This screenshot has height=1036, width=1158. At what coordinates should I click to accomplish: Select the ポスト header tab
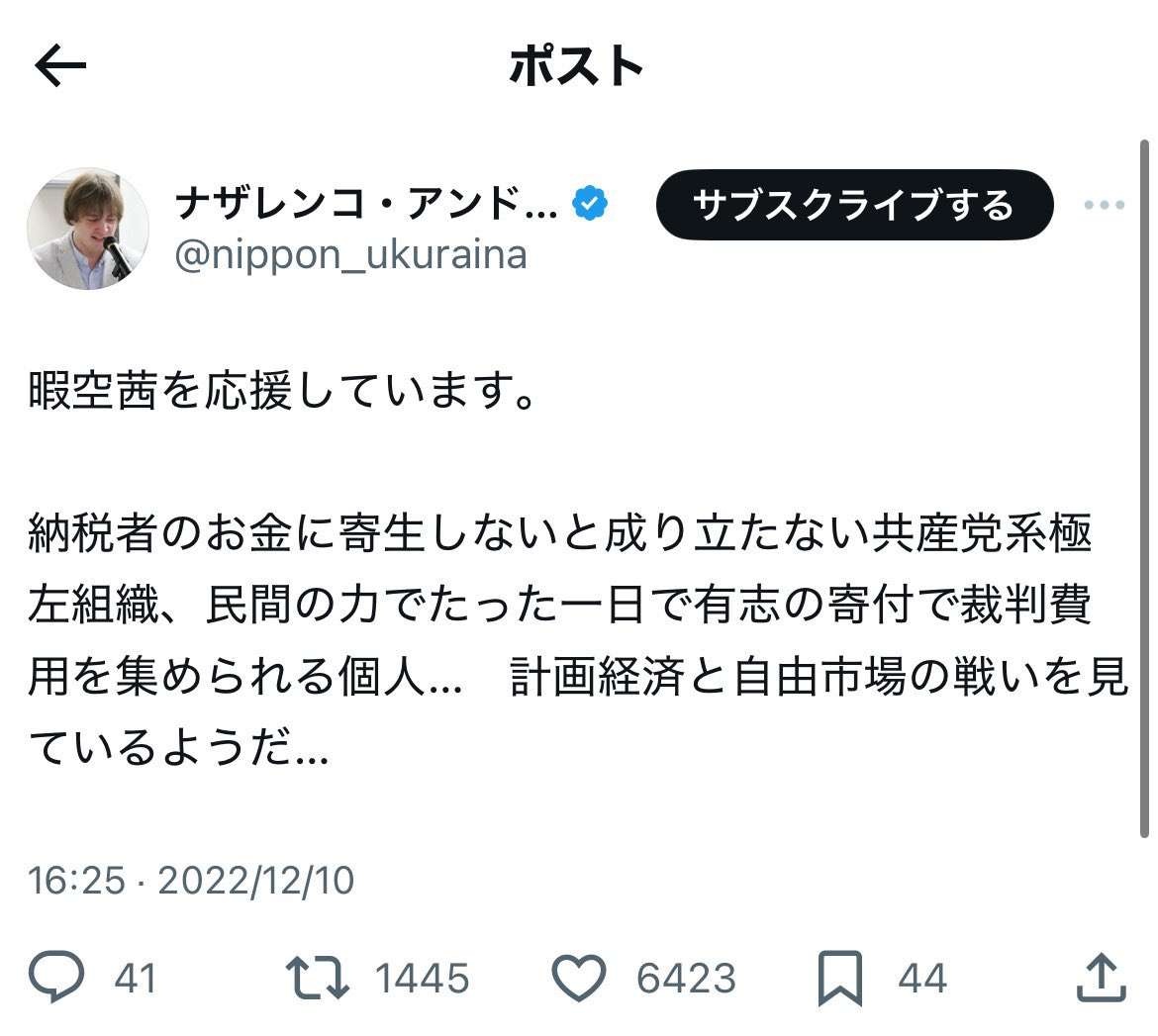(x=579, y=66)
